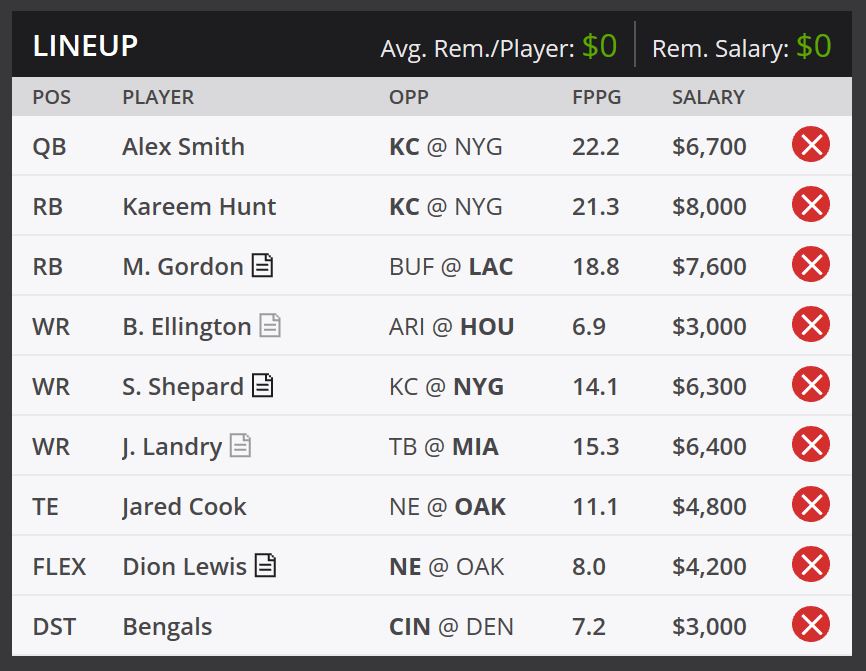Viewport: 866px width, 671px height.
Task: Open Dion Lewis player notes icon
Action: (265, 565)
